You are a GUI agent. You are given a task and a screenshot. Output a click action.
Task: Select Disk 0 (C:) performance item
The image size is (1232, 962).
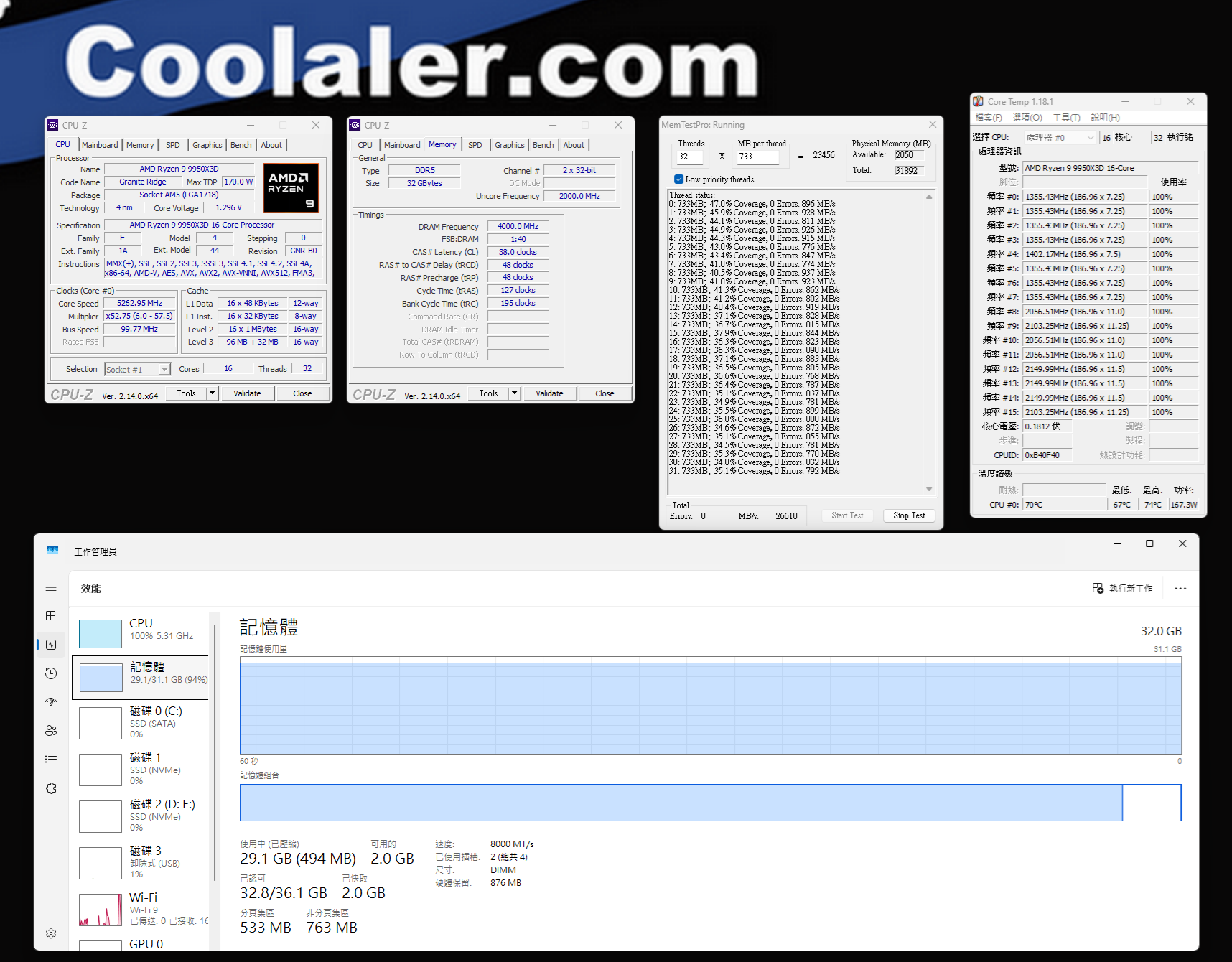pyautogui.click(x=141, y=722)
